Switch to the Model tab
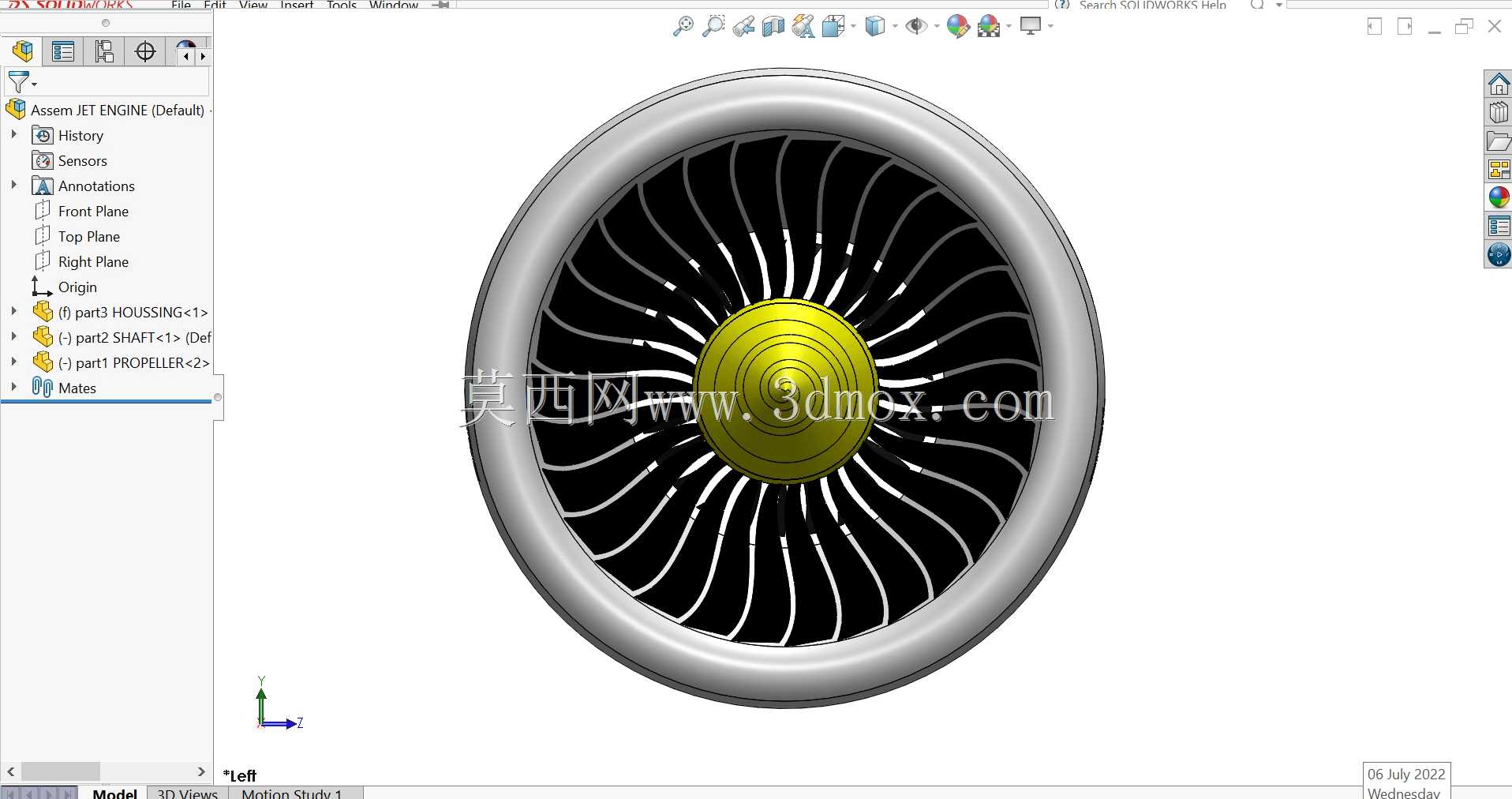 (114, 793)
